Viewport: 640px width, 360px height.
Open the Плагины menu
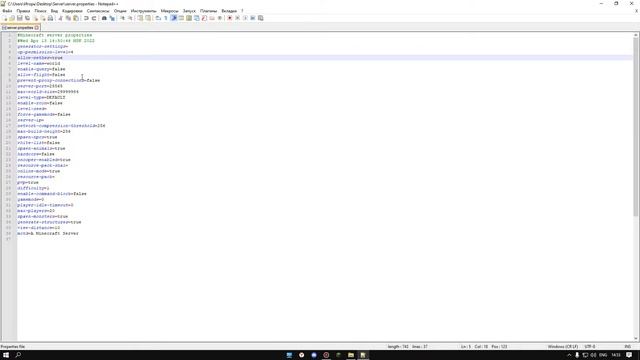click(x=209, y=11)
